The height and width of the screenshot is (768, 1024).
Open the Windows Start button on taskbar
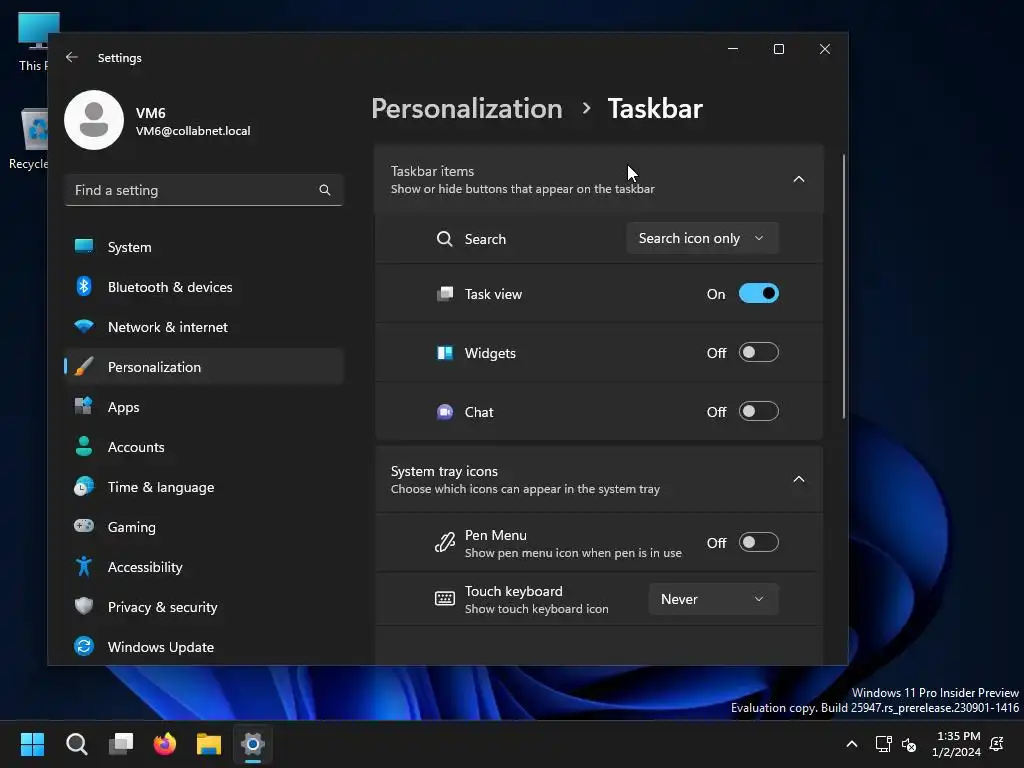(x=32, y=744)
